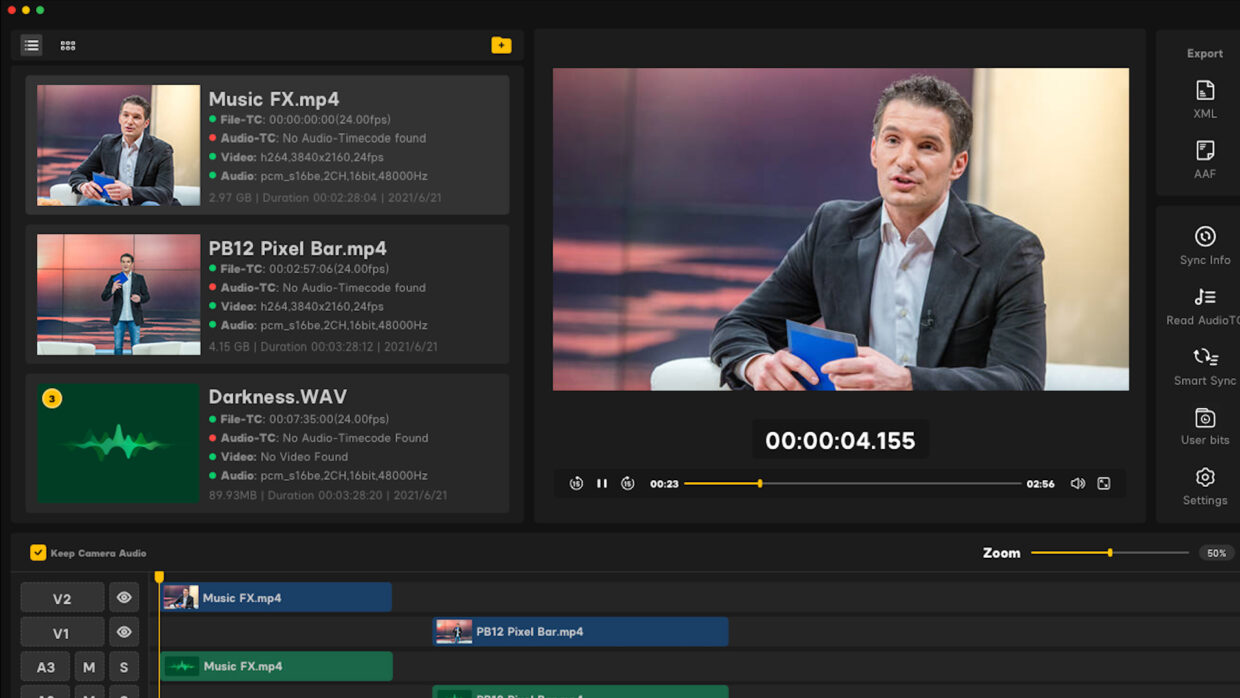The width and height of the screenshot is (1240, 698).
Task: Click "4.15 GB" size and duration line
Action: [323, 347]
